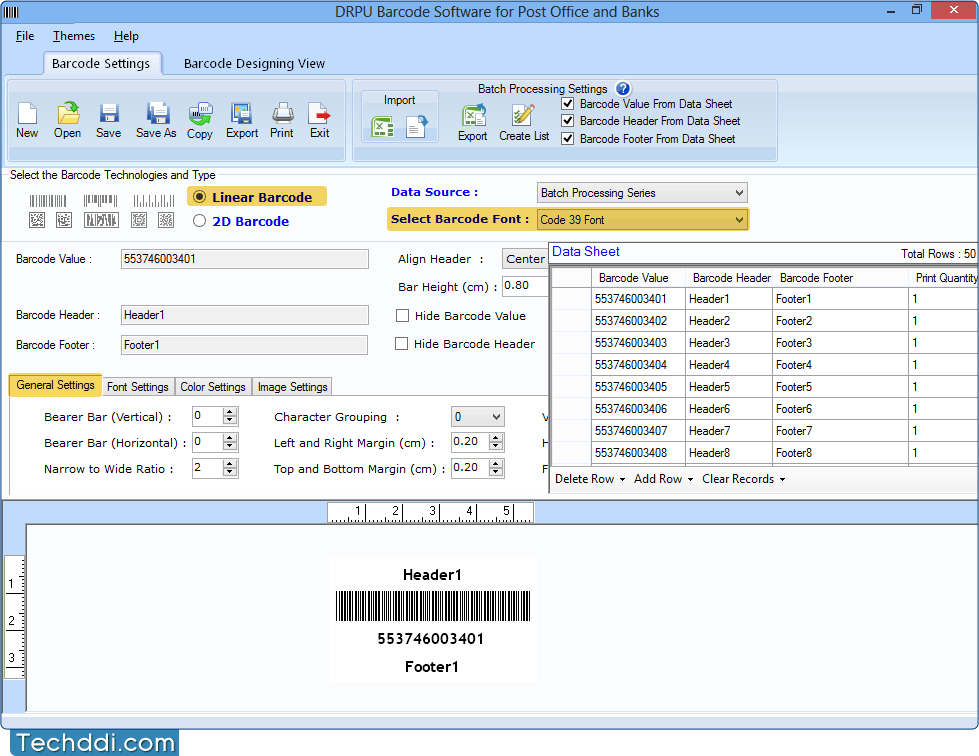Adjust Left and Right Margin spinner

496,443
